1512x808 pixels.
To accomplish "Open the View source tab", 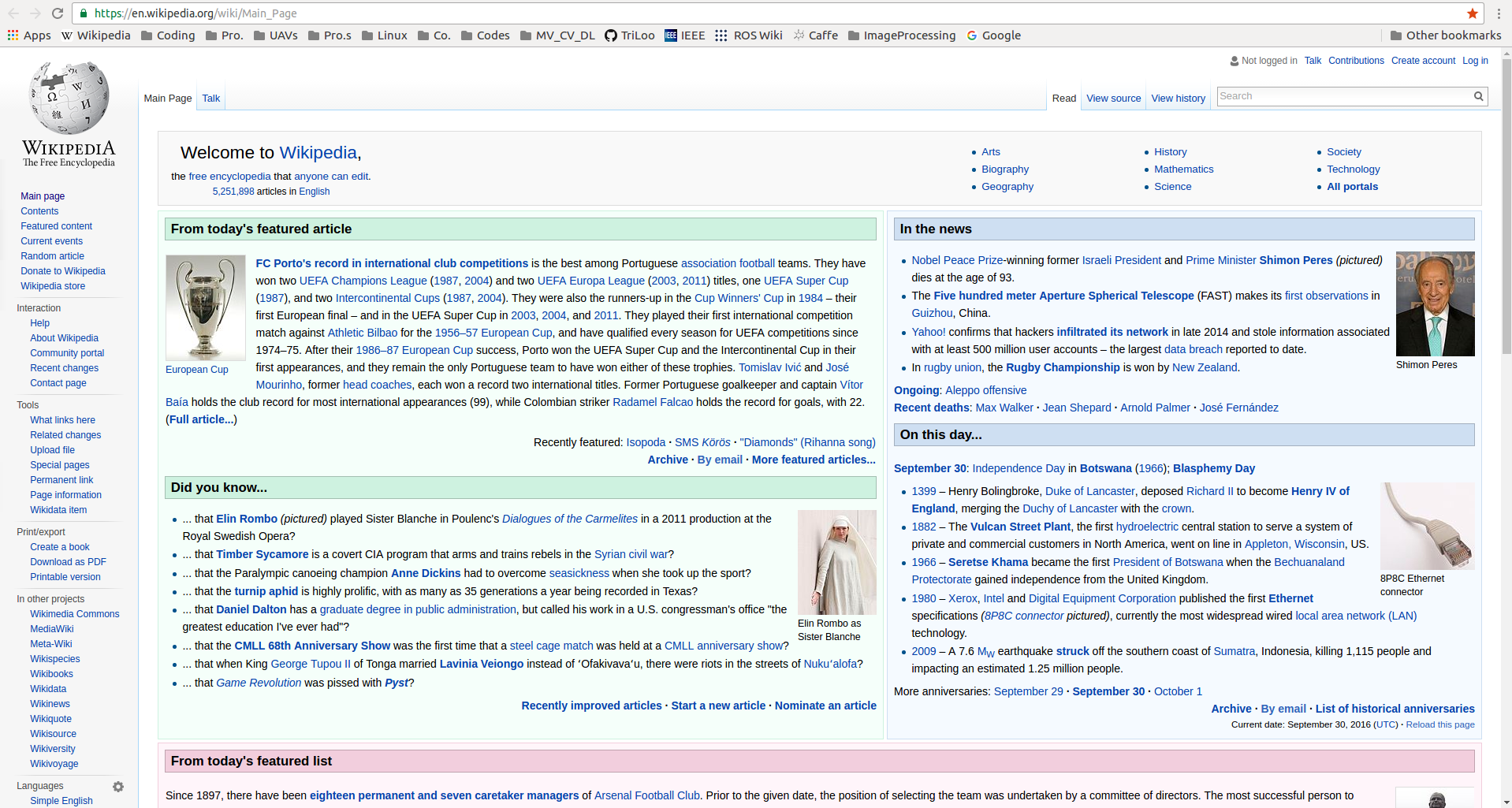I will coord(1114,99).
